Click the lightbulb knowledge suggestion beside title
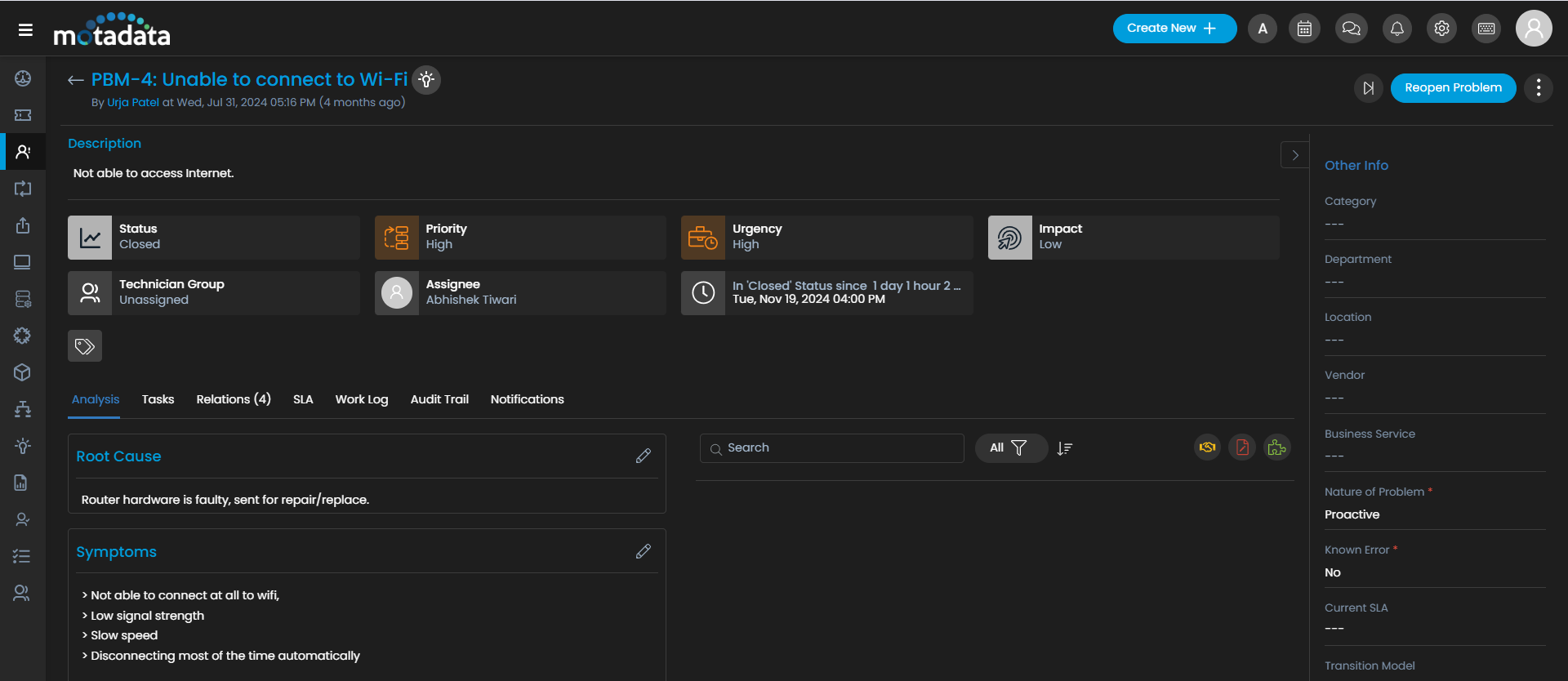 [426, 80]
